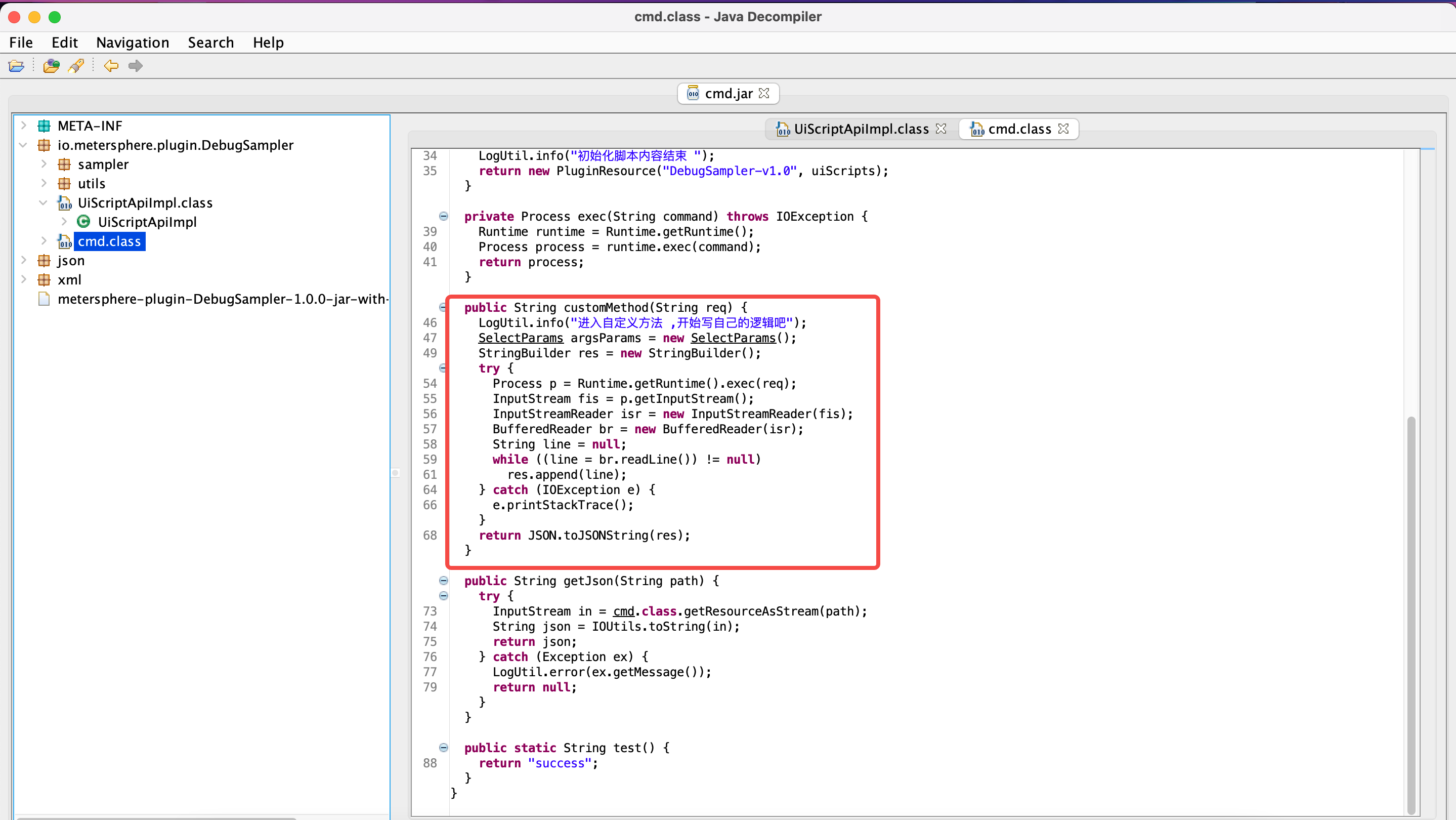The height and width of the screenshot is (820, 1456).
Task: Switch to the UiScriptApiImpl.class tab
Action: point(861,129)
